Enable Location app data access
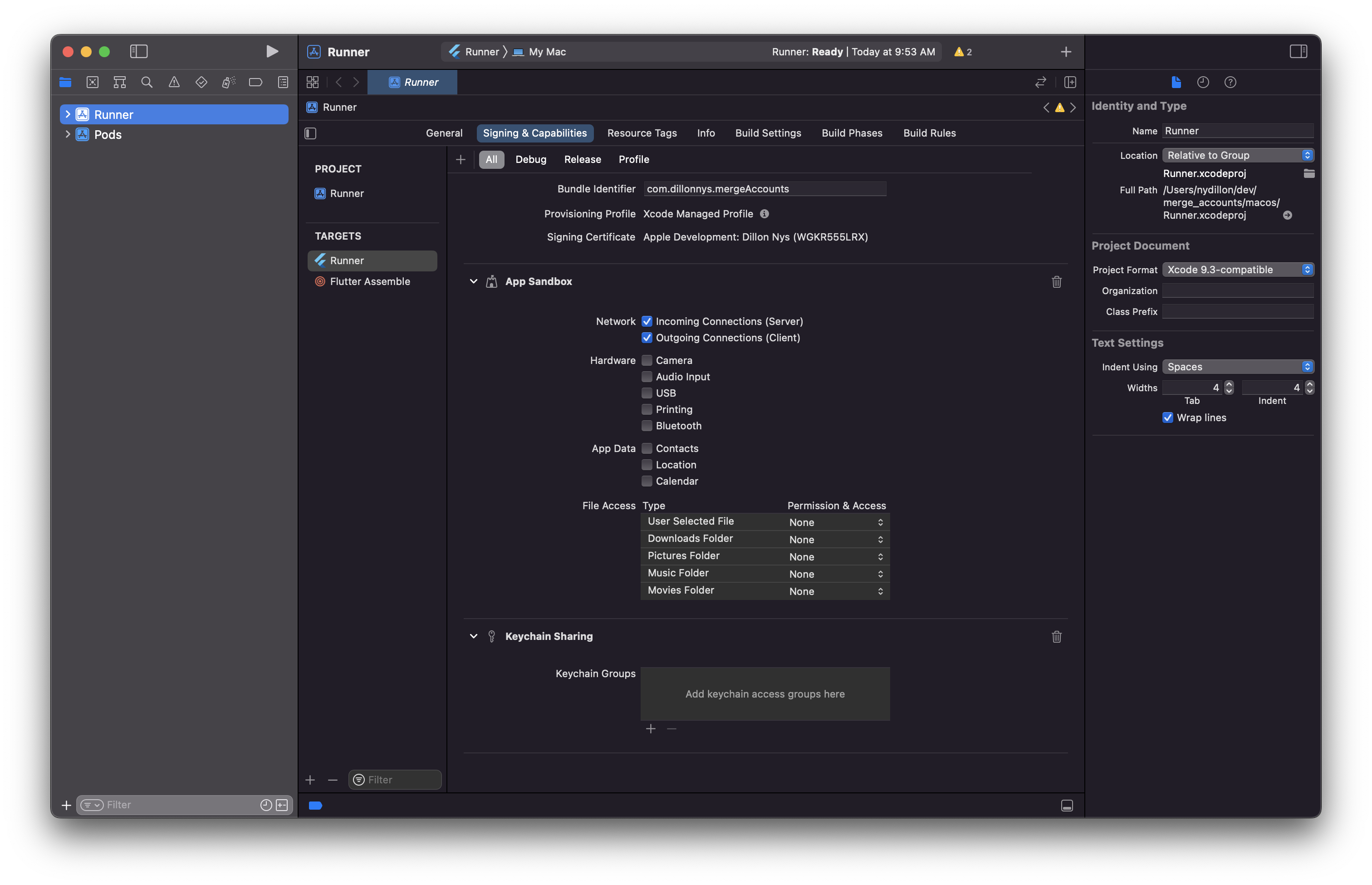The width and height of the screenshot is (1372, 885). pyautogui.click(x=647, y=465)
